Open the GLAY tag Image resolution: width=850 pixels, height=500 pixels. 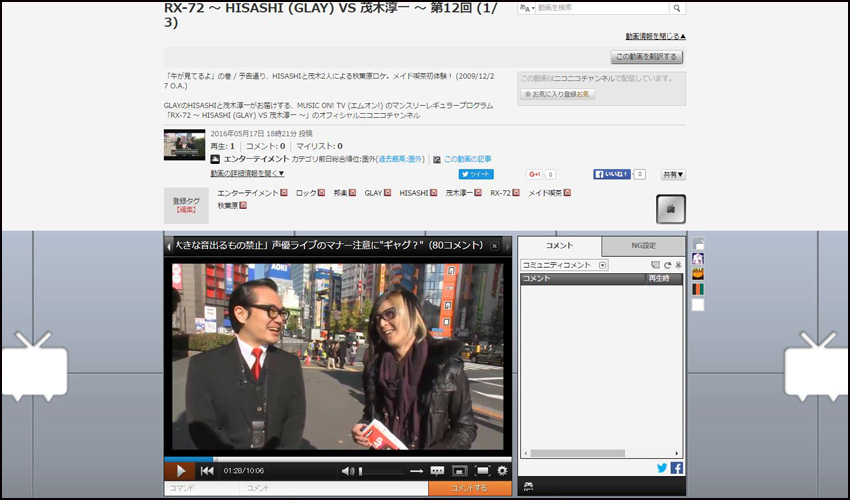tap(374, 193)
